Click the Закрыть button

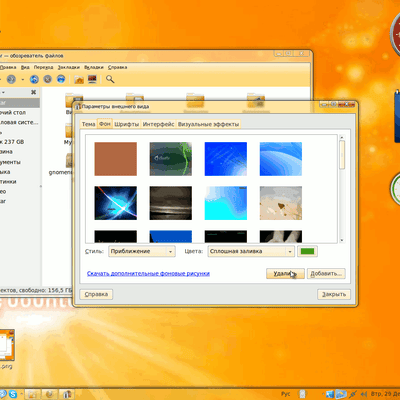334,294
